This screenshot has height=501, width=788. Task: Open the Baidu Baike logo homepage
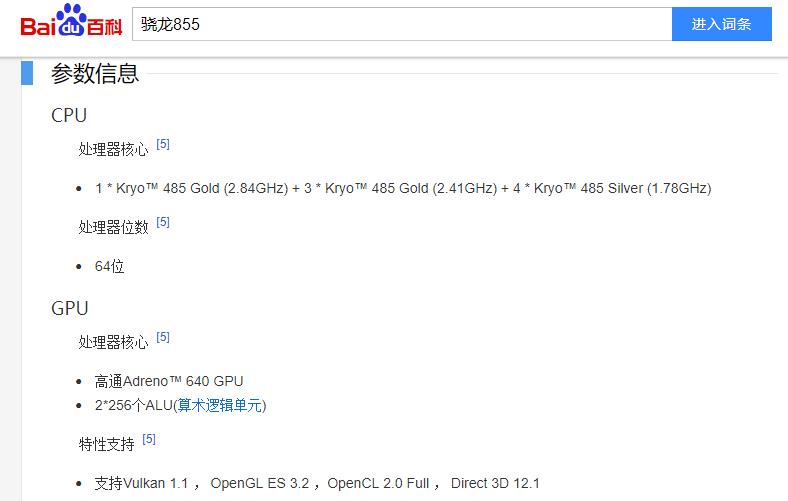click(71, 21)
